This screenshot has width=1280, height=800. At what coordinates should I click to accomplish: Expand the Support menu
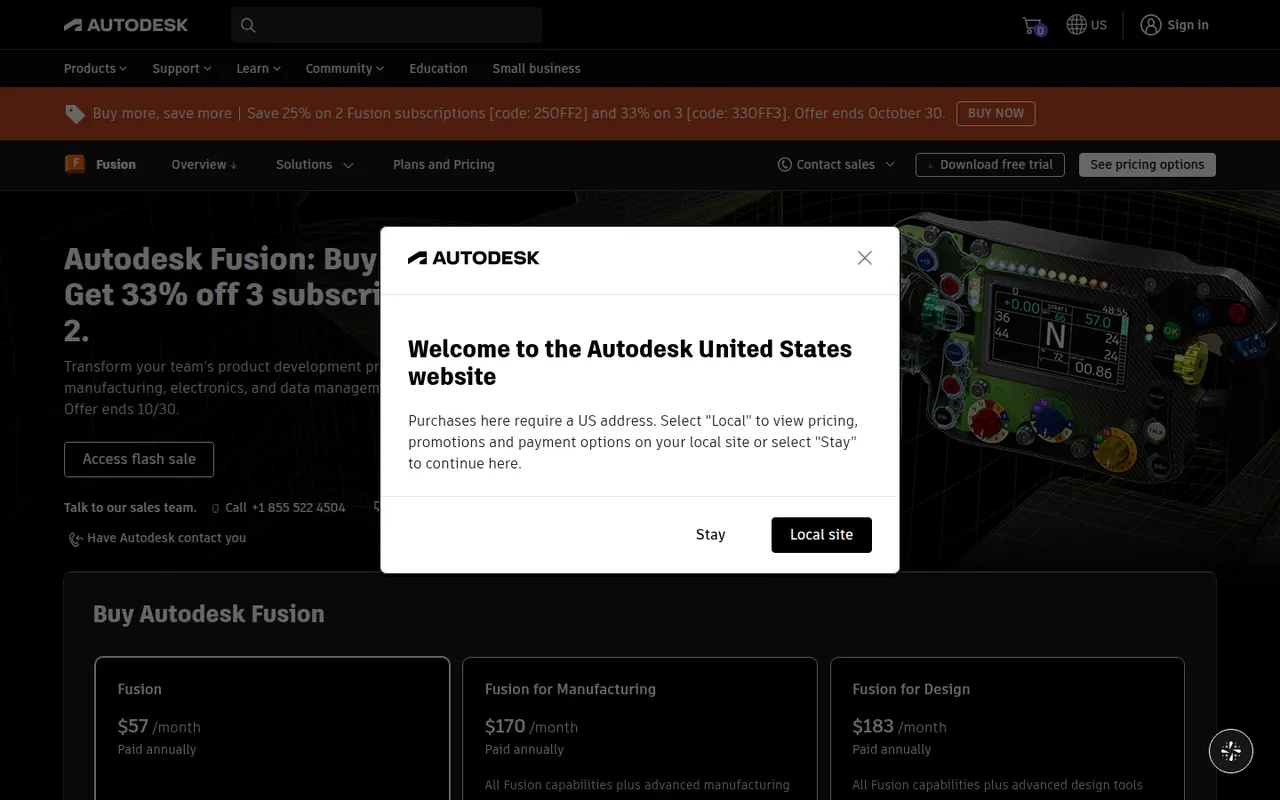point(182,68)
